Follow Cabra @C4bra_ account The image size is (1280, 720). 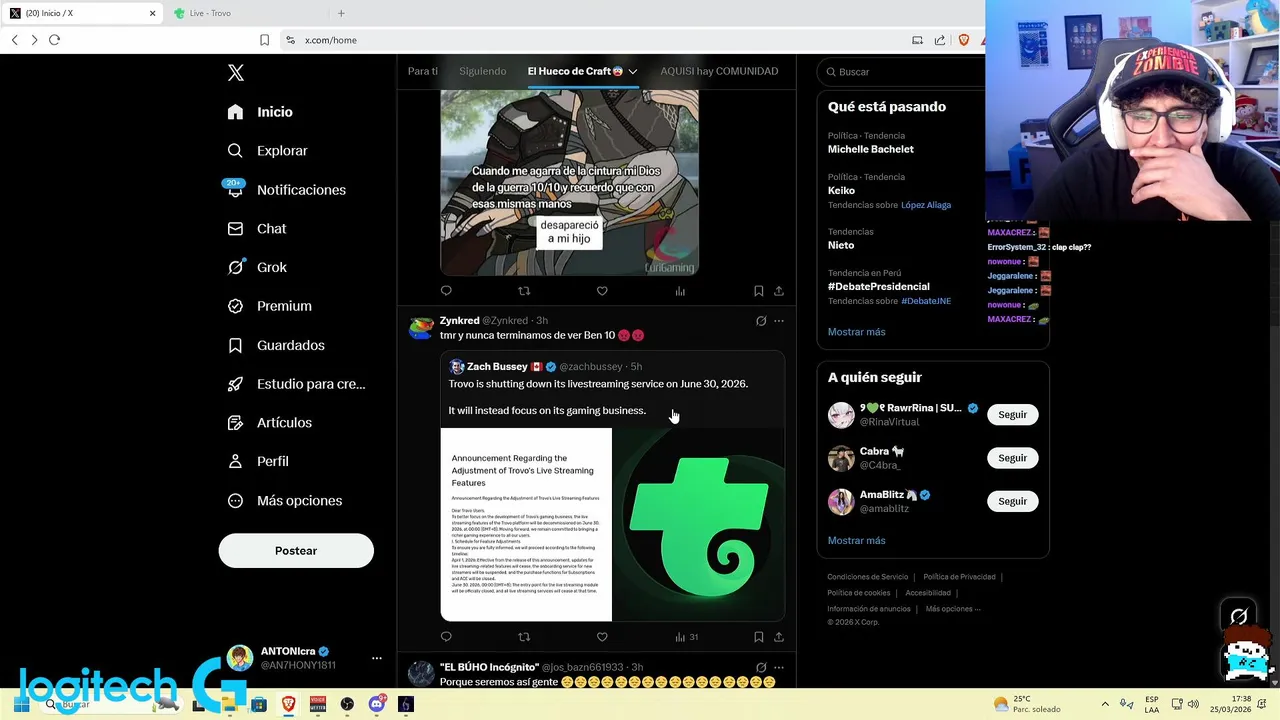[x=1012, y=458]
